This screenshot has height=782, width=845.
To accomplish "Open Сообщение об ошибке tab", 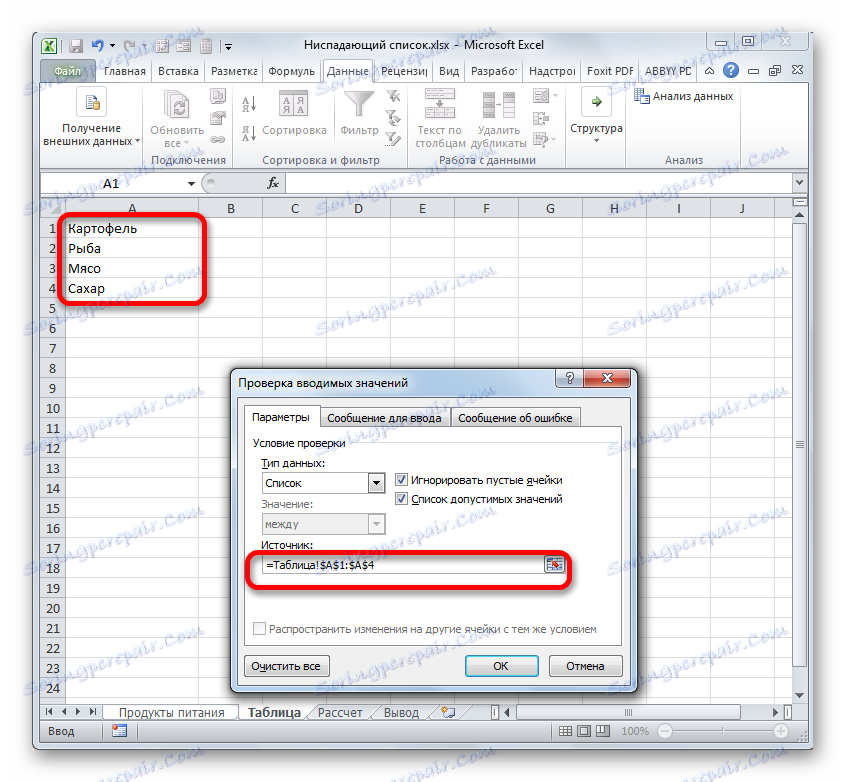I will click(x=515, y=418).
